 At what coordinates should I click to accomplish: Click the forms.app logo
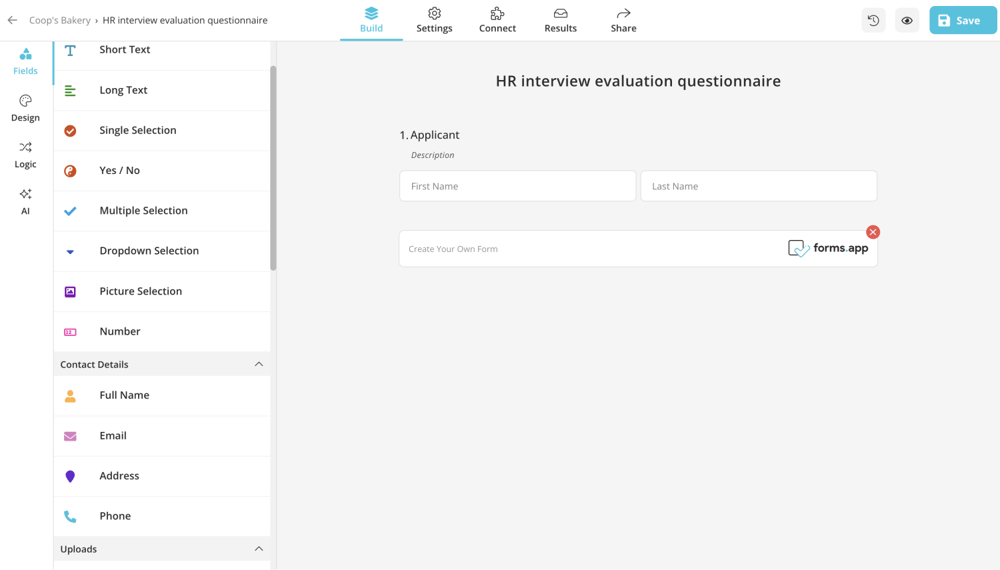(x=828, y=248)
